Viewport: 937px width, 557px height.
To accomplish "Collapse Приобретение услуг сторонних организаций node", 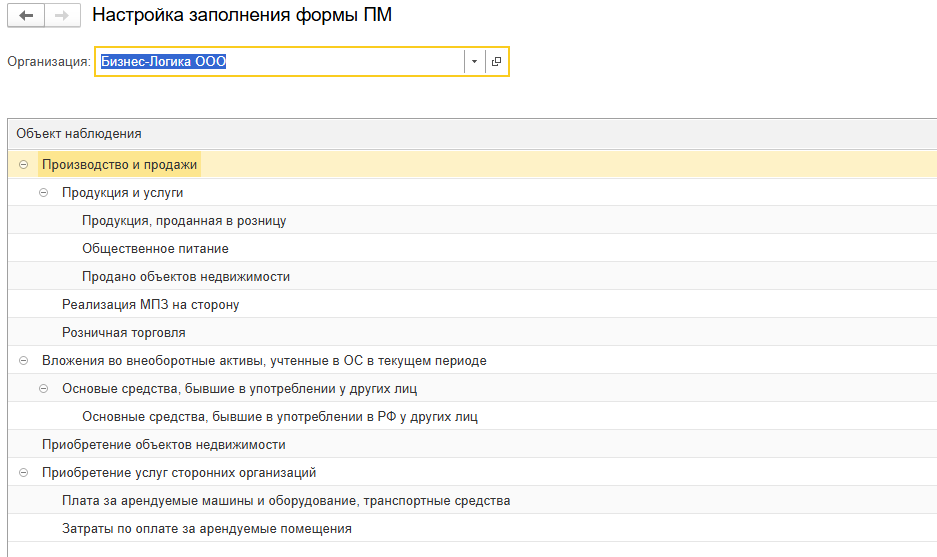I will 23,473.
